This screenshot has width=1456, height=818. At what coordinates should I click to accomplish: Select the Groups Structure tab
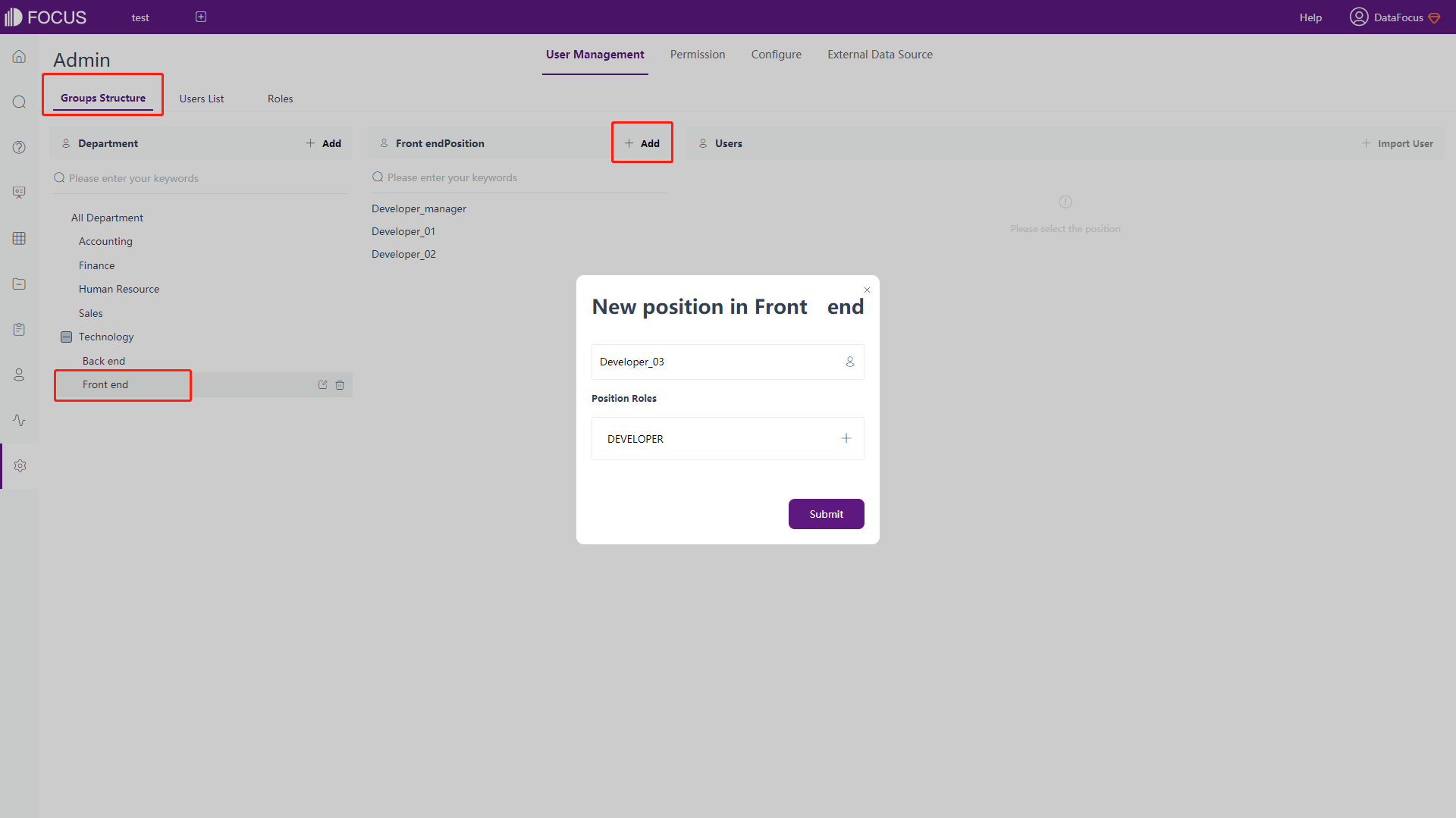103,98
